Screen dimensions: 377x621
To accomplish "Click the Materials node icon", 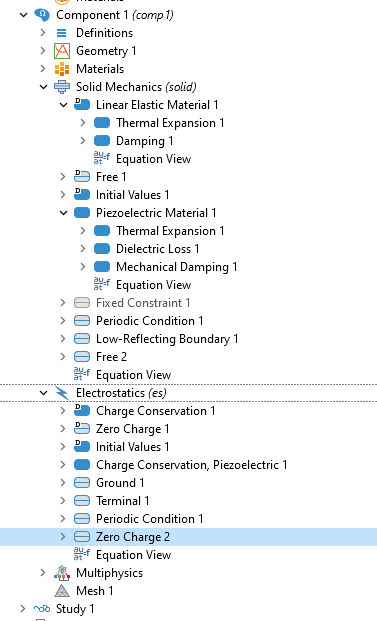I will click(x=62, y=69).
